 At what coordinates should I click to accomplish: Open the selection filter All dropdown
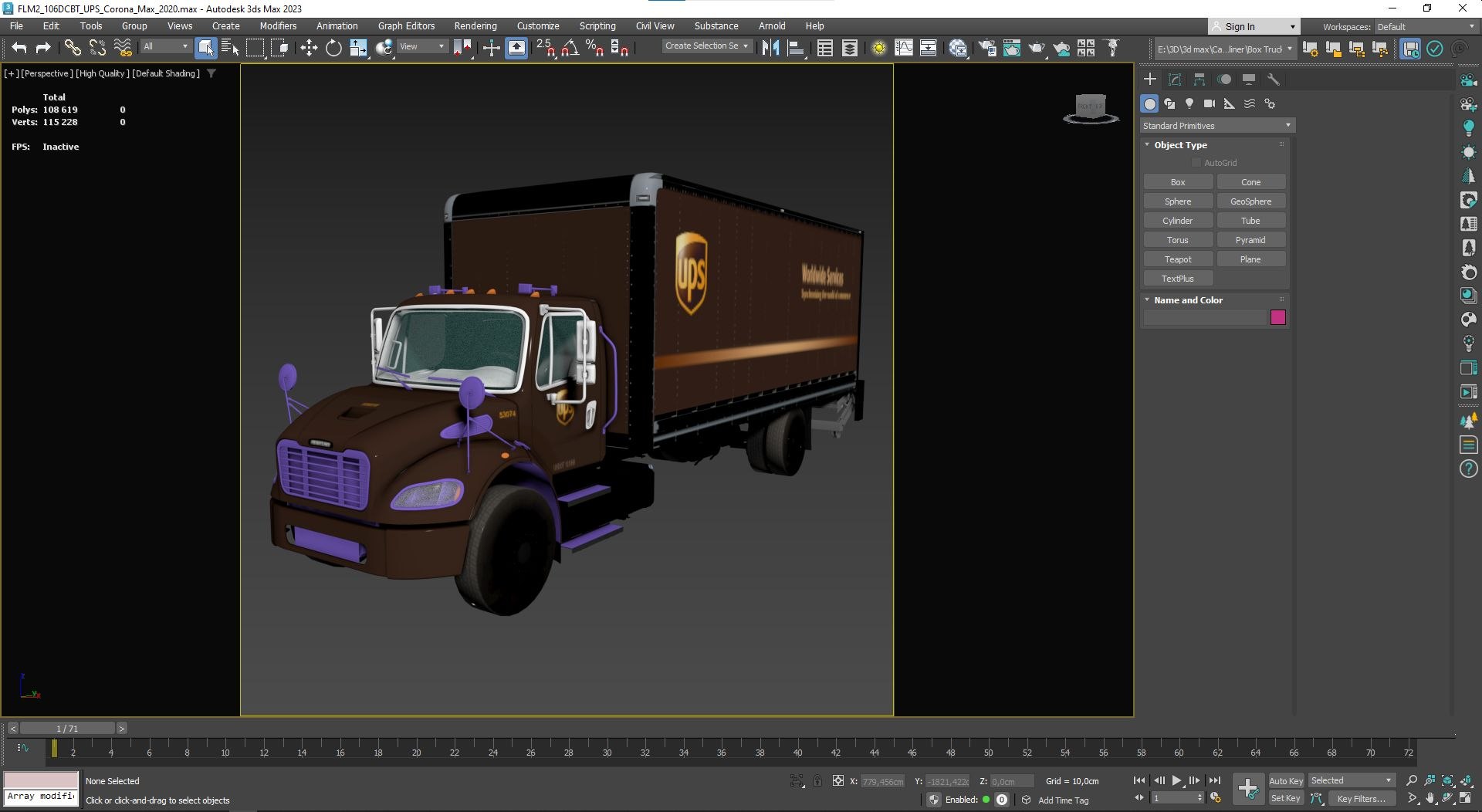(165, 46)
